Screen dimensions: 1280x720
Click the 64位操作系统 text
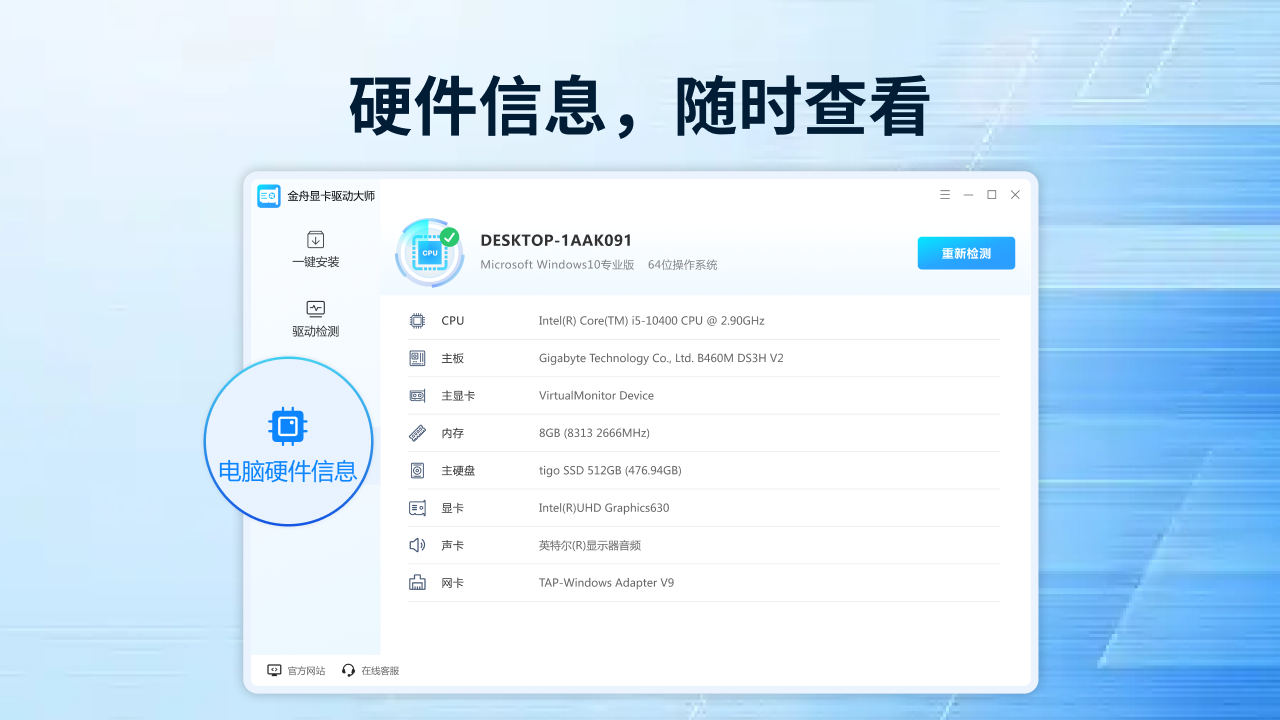682,265
